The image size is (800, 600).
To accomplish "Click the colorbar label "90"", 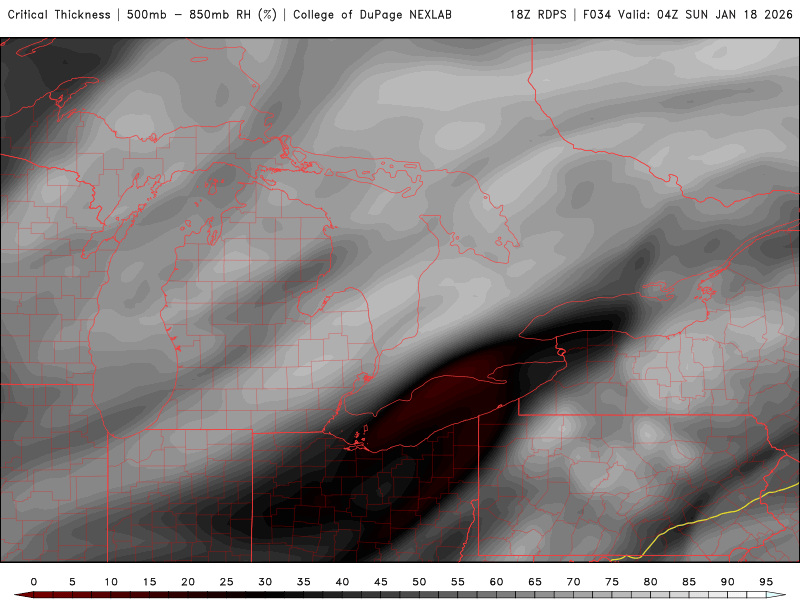I will 728,582.
